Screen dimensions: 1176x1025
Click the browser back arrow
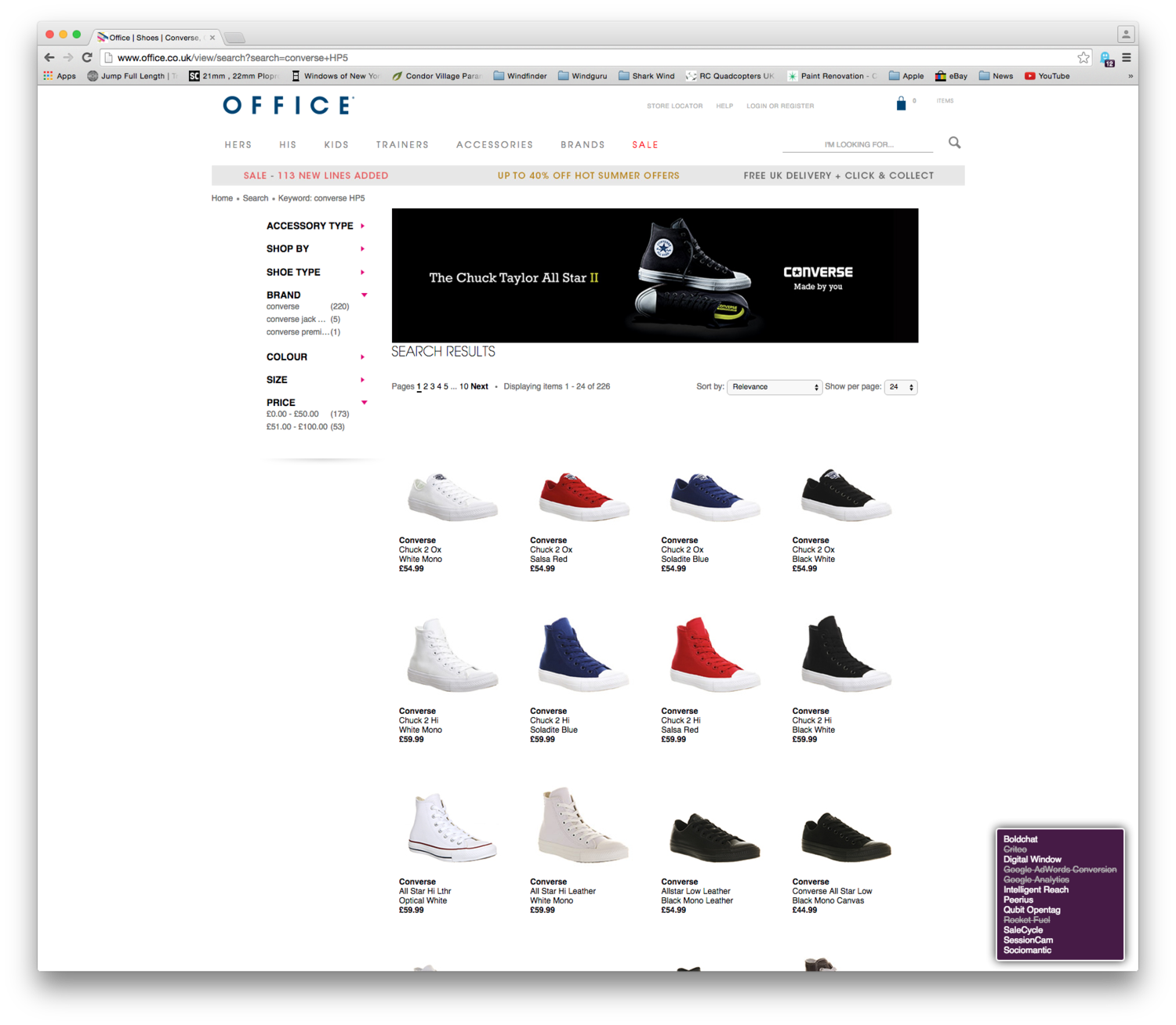[x=49, y=57]
